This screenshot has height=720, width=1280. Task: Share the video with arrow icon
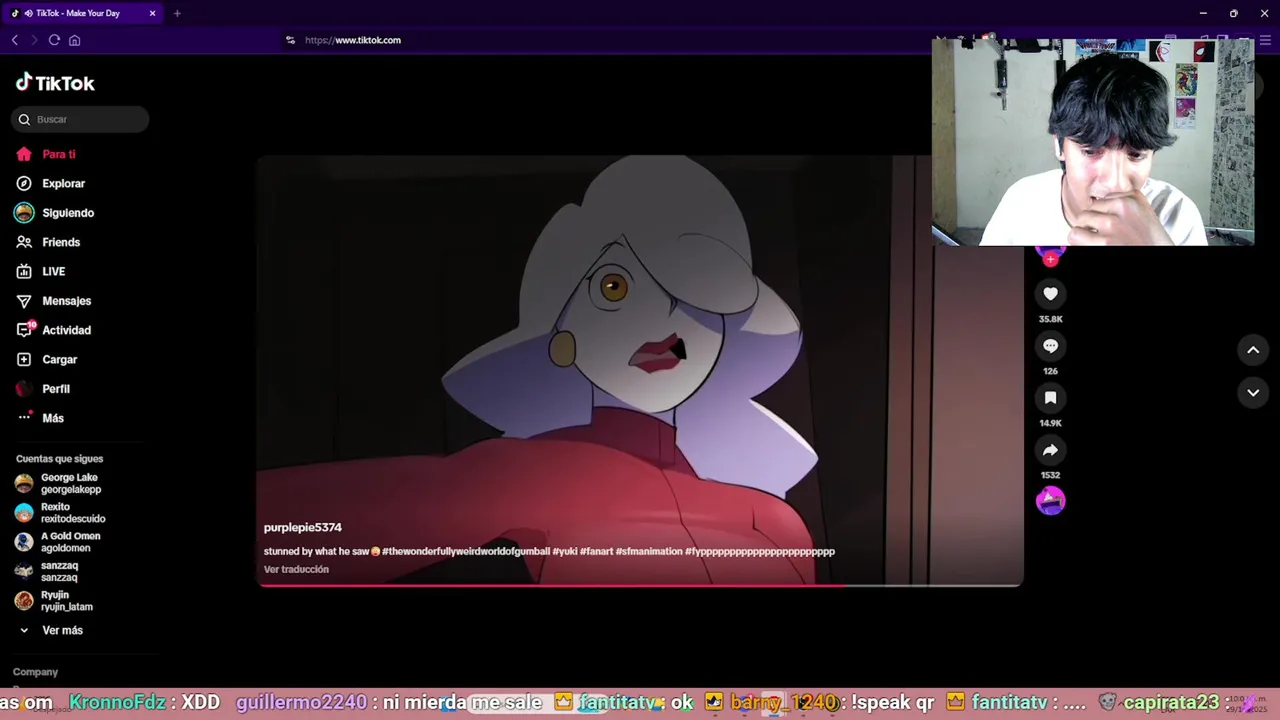point(1050,450)
